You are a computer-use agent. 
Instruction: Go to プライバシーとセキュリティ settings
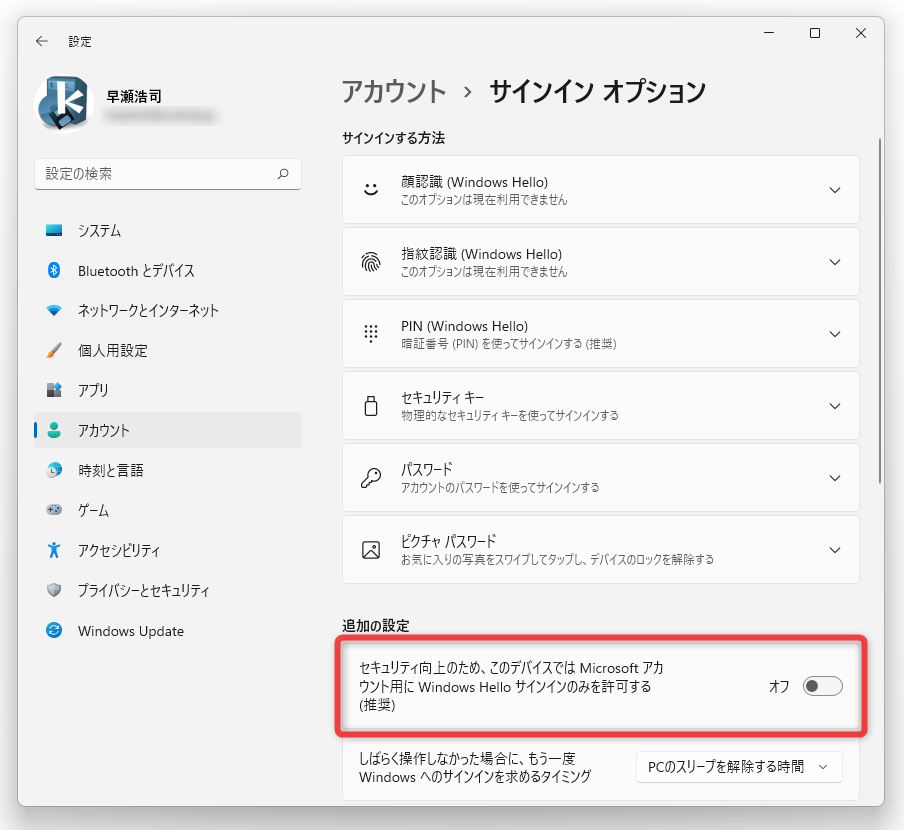tap(168, 590)
